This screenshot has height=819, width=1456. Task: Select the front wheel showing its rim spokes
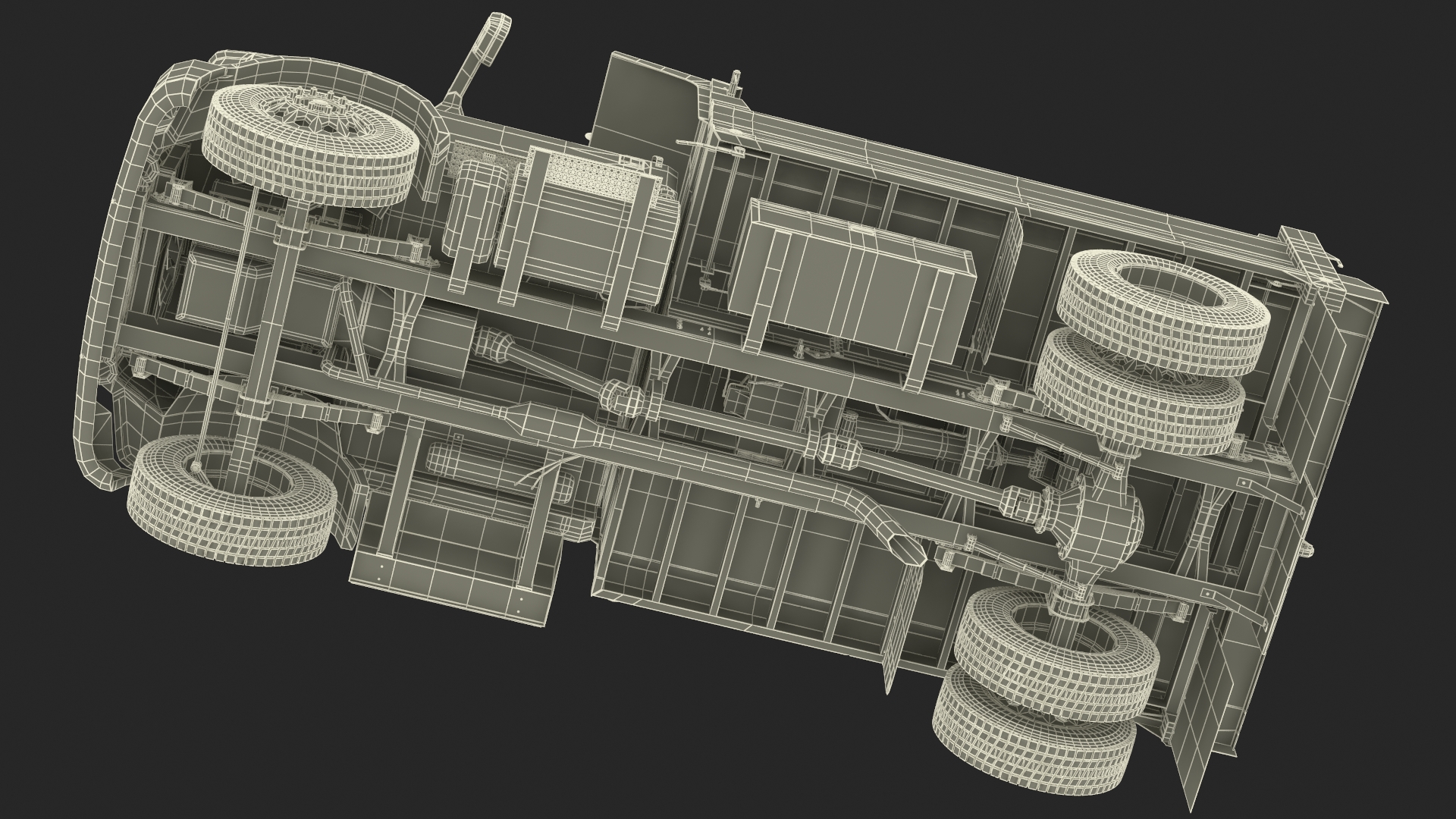tap(309, 147)
